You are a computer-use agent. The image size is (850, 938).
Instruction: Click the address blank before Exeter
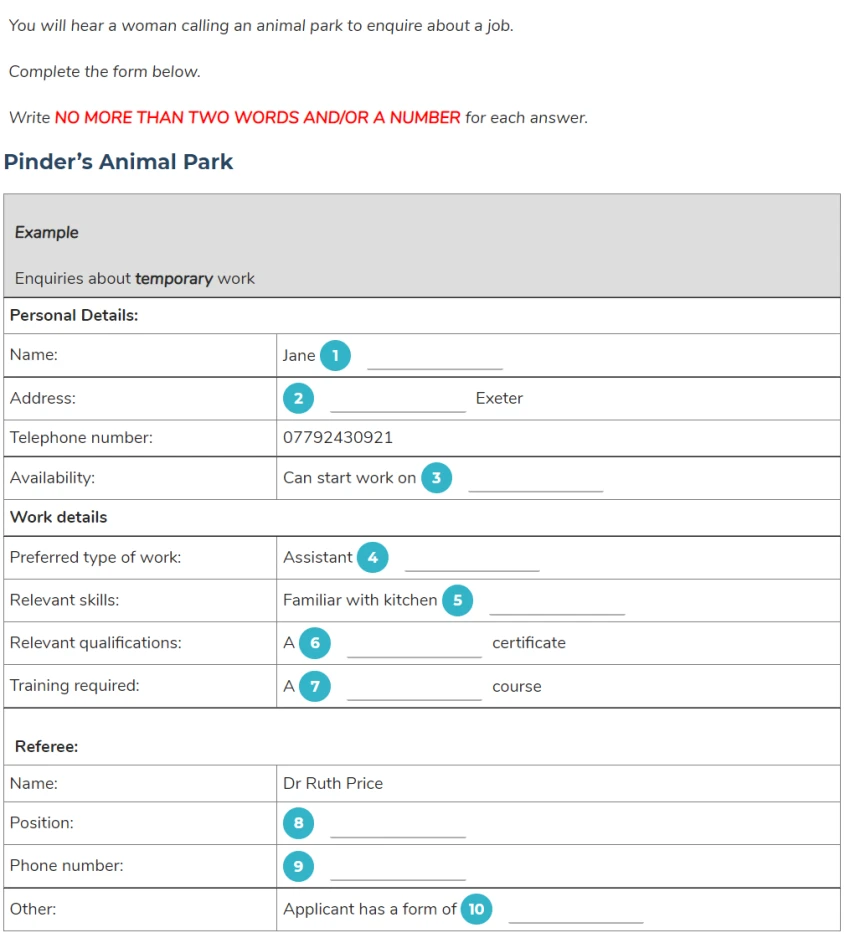[398, 404]
